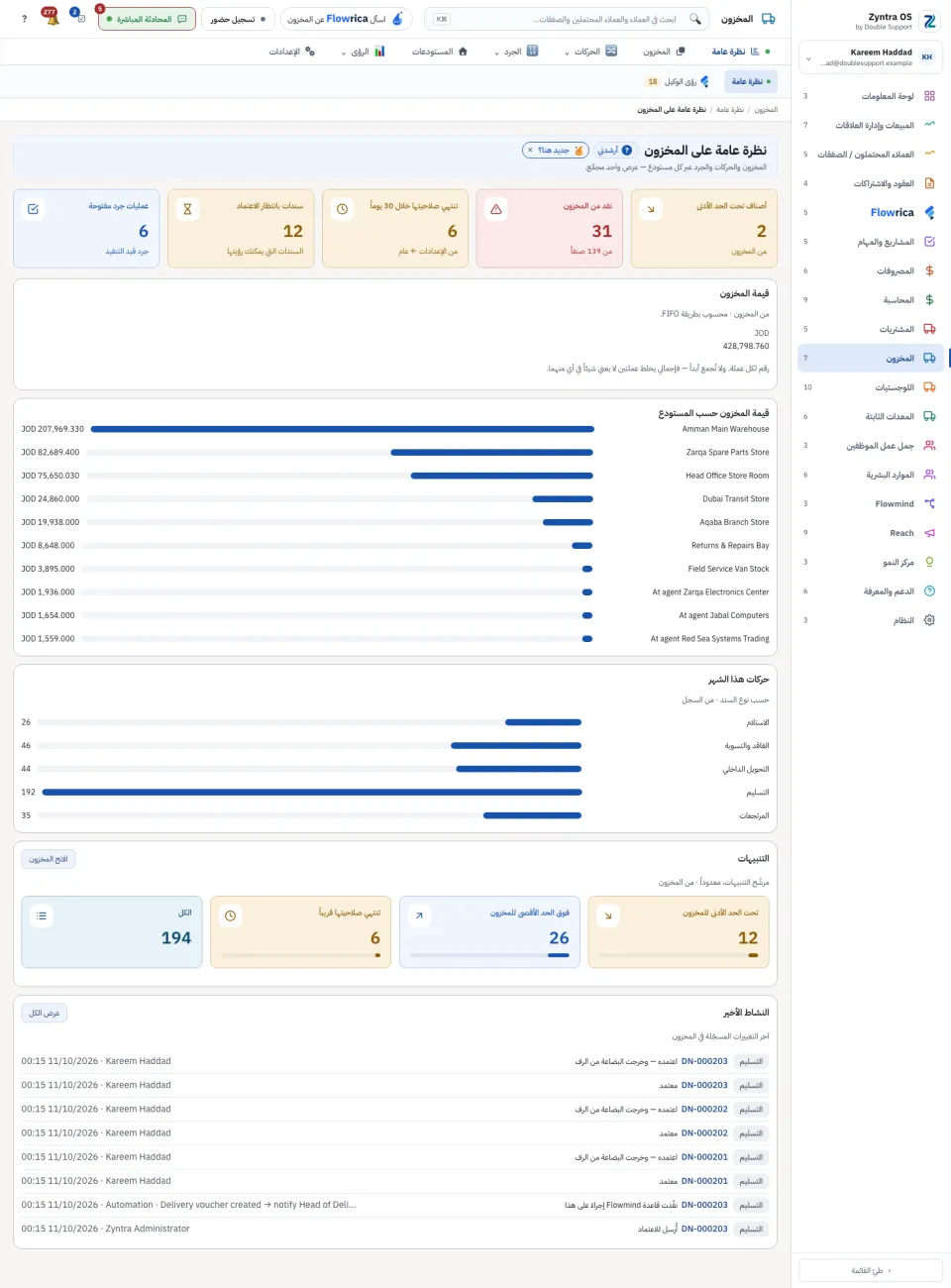This screenshot has height=1288, width=951.
Task: Open the الإعدادات settings menu item
Action: click(x=292, y=52)
